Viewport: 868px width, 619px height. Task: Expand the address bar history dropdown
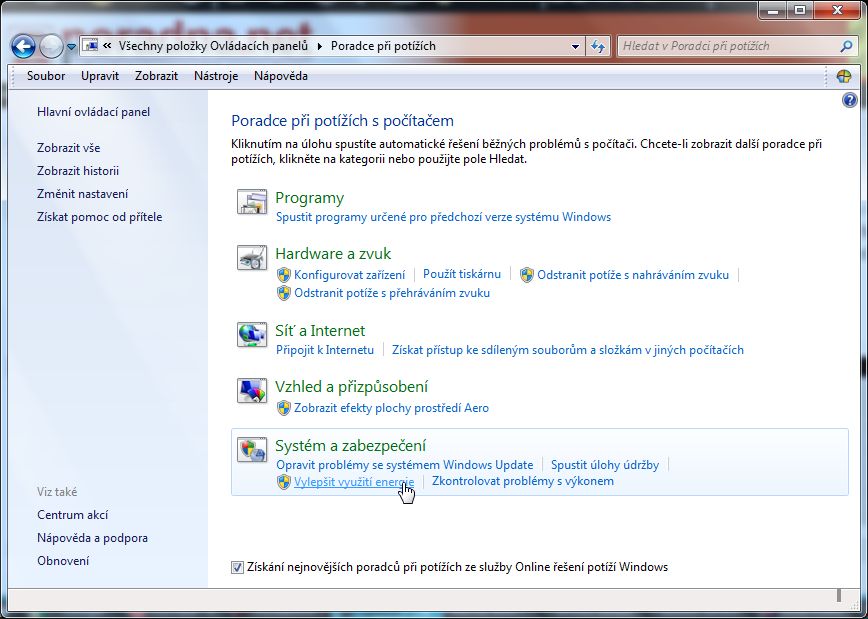pos(576,47)
